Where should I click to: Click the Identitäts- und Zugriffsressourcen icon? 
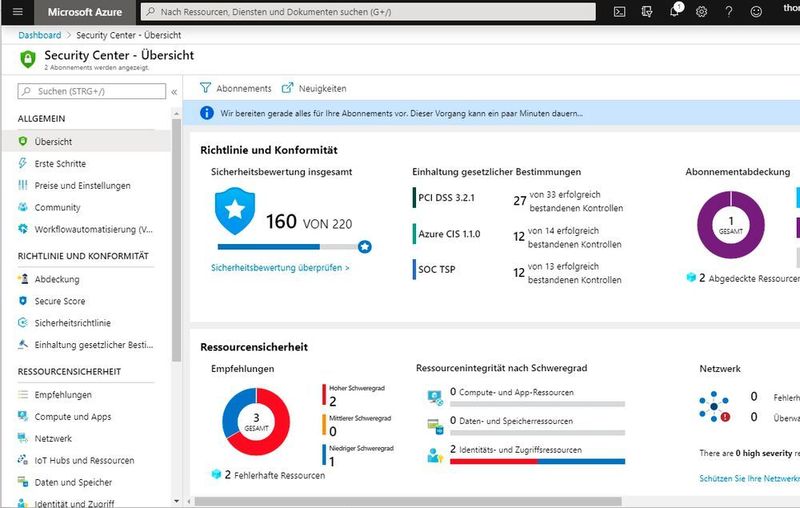435,454
